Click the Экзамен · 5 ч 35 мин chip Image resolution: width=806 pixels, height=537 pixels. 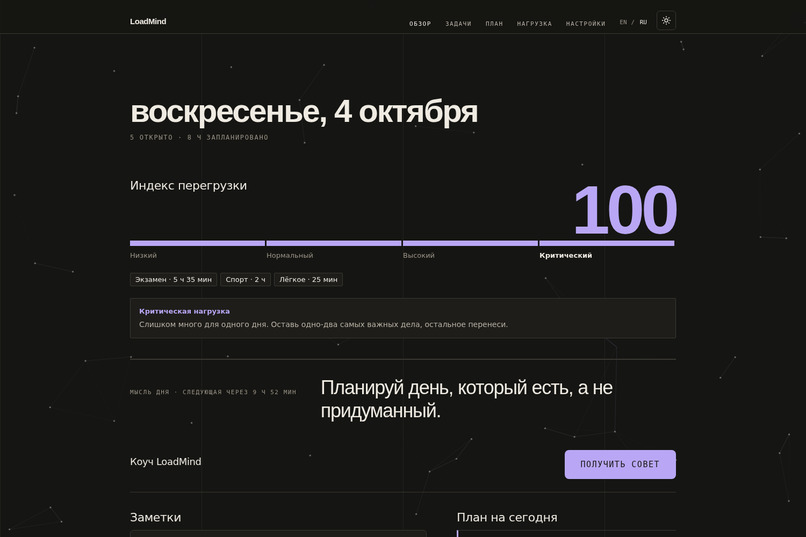(173, 280)
